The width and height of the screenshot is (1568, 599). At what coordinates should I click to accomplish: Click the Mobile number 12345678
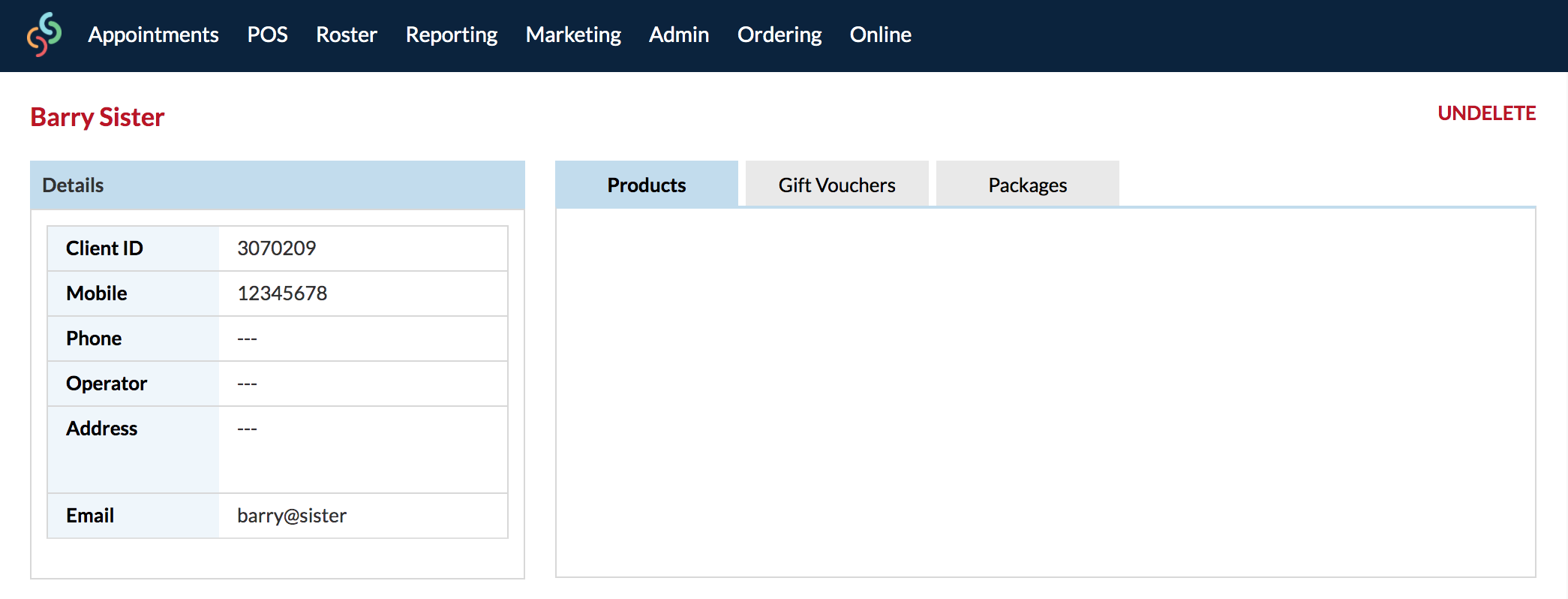(282, 293)
